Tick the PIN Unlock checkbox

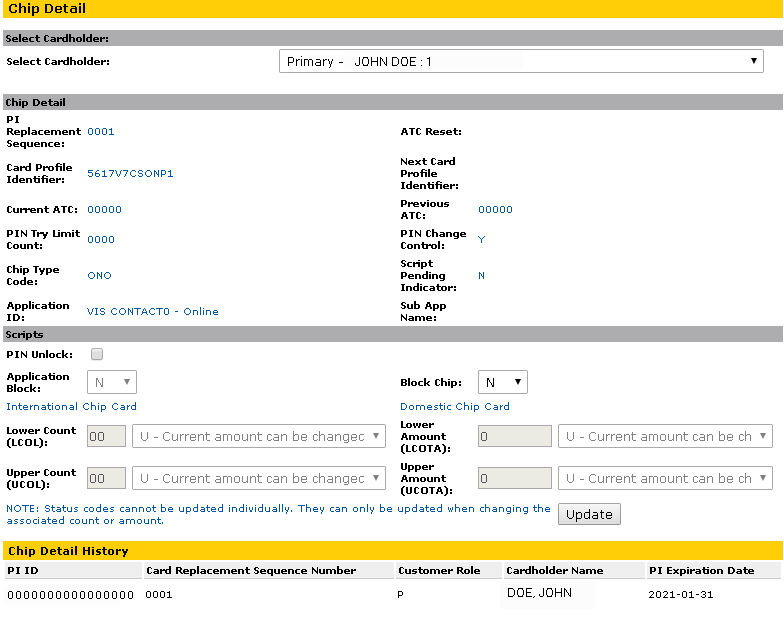(97, 354)
